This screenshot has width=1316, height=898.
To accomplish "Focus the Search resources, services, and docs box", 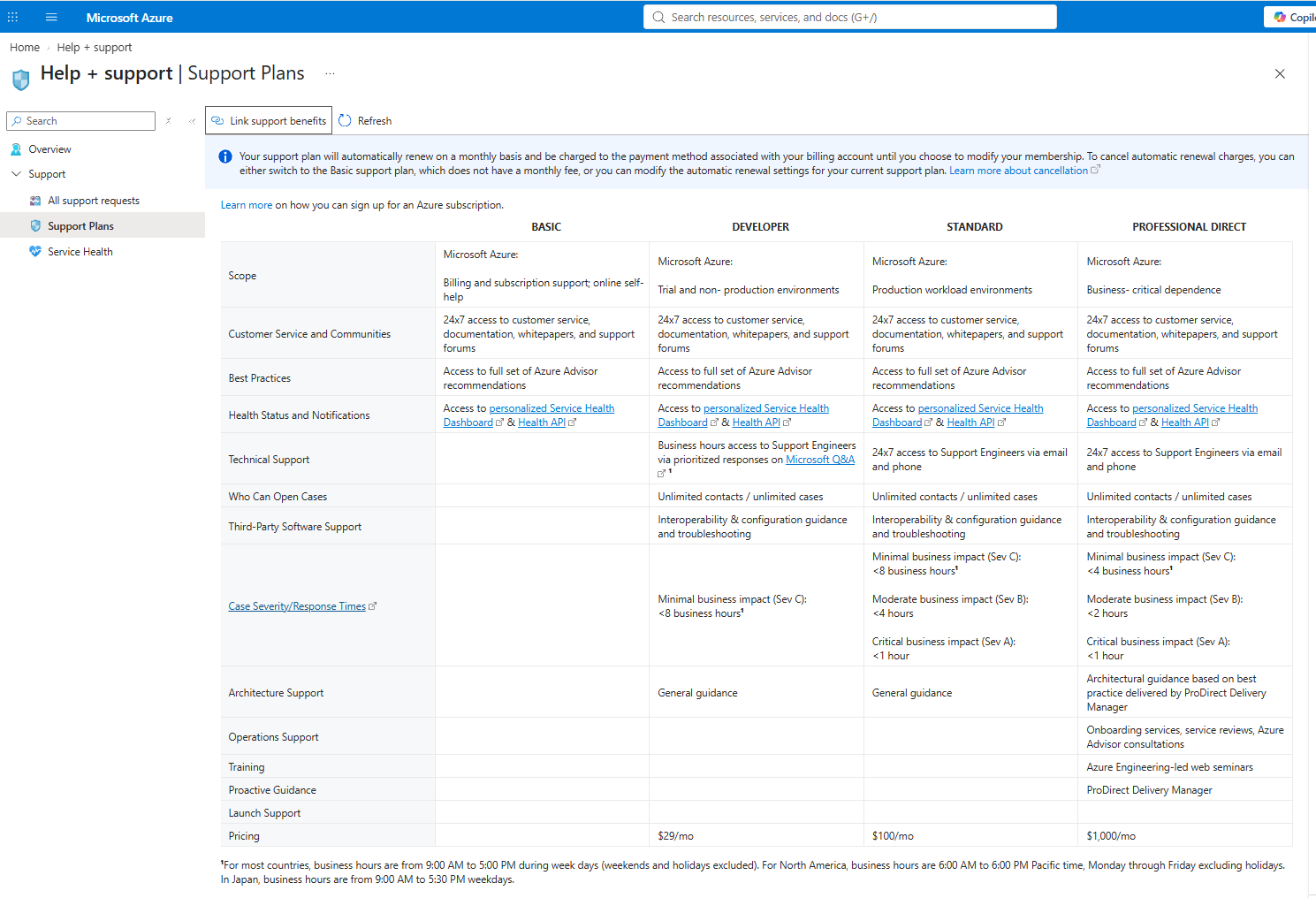I will pyautogui.click(x=850, y=17).
